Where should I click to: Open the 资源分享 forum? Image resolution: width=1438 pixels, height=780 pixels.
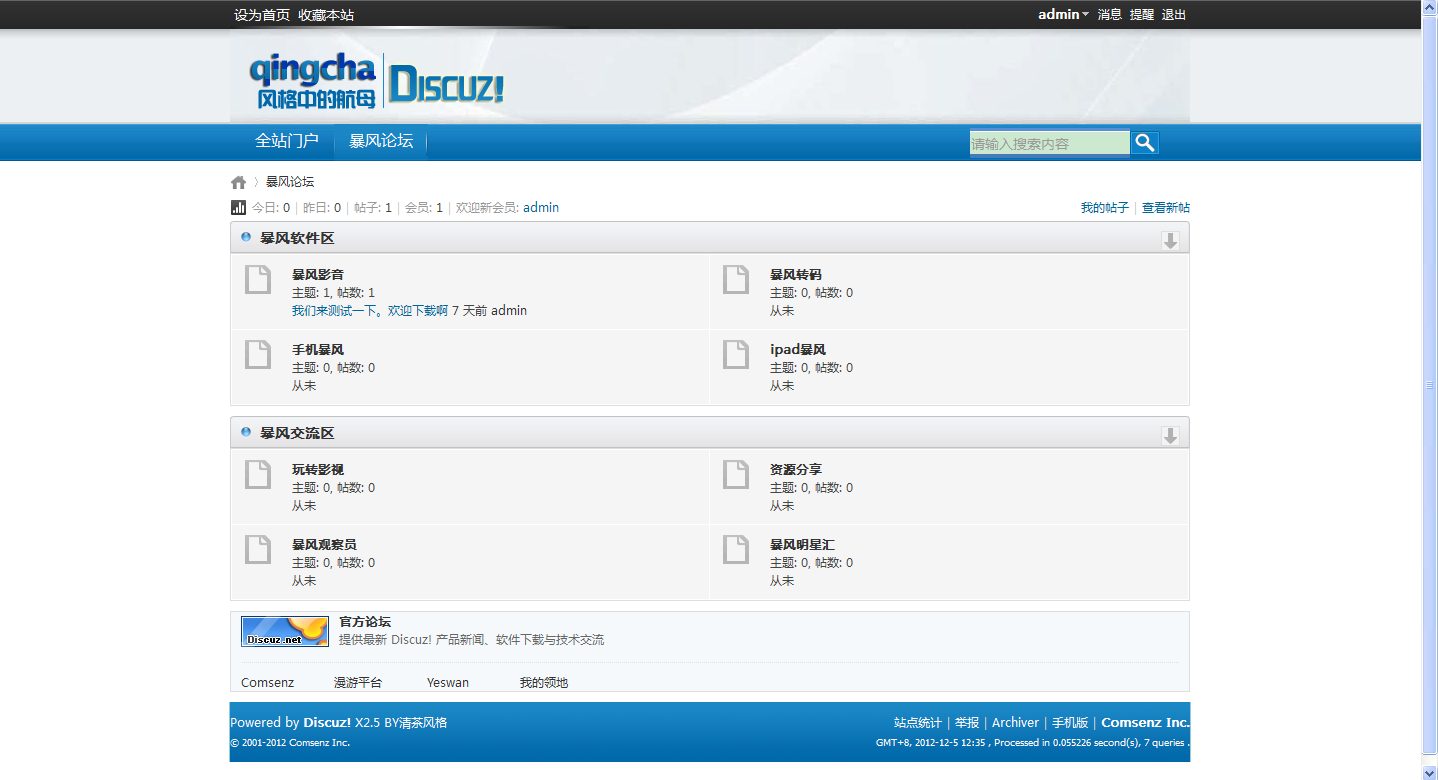796,469
